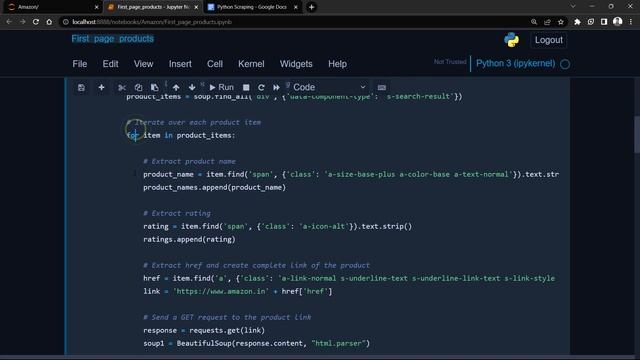This screenshot has width=640, height=360.
Task: Click the 'for item in product_items:' line
Action: (180, 136)
